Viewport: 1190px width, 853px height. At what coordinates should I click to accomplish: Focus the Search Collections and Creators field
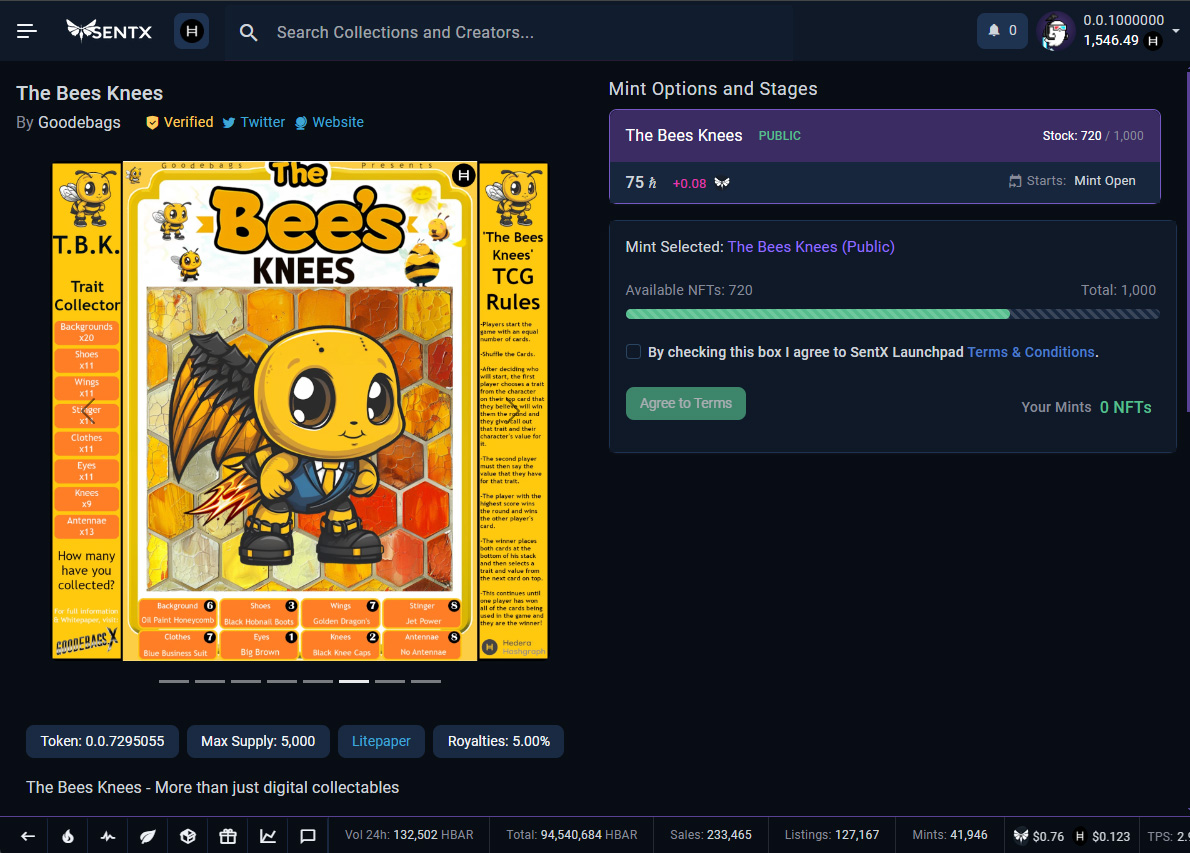(508, 32)
